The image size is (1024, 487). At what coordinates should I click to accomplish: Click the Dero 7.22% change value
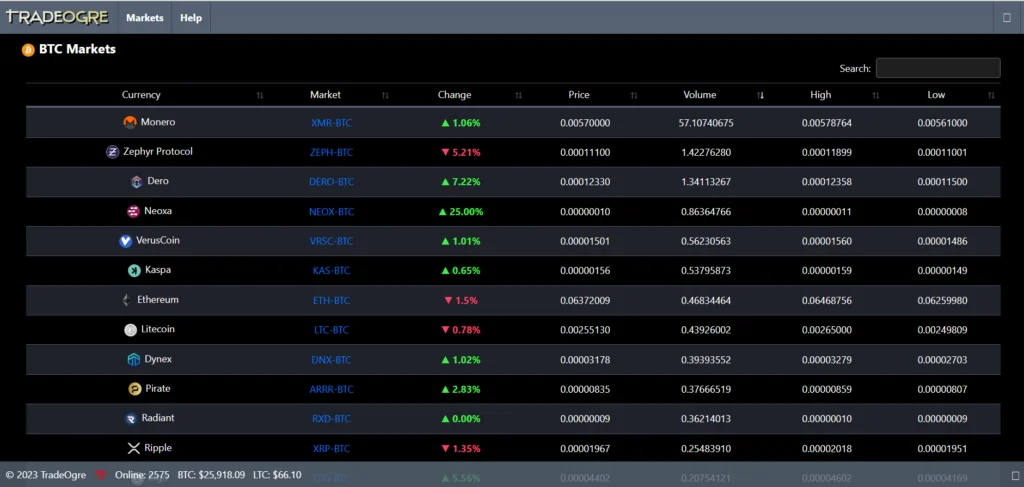click(x=461, y=182)
